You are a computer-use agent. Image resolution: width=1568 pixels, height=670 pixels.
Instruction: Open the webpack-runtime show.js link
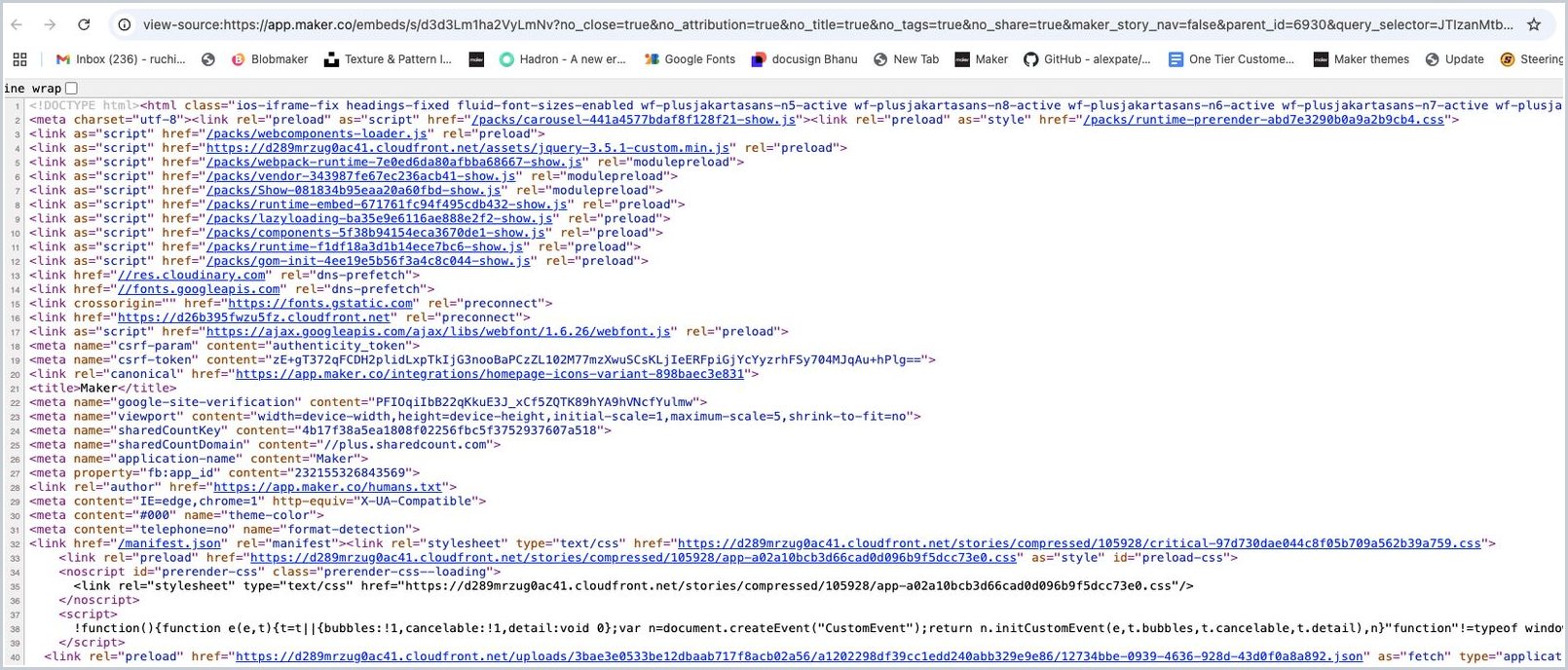(x=394, y=162)
